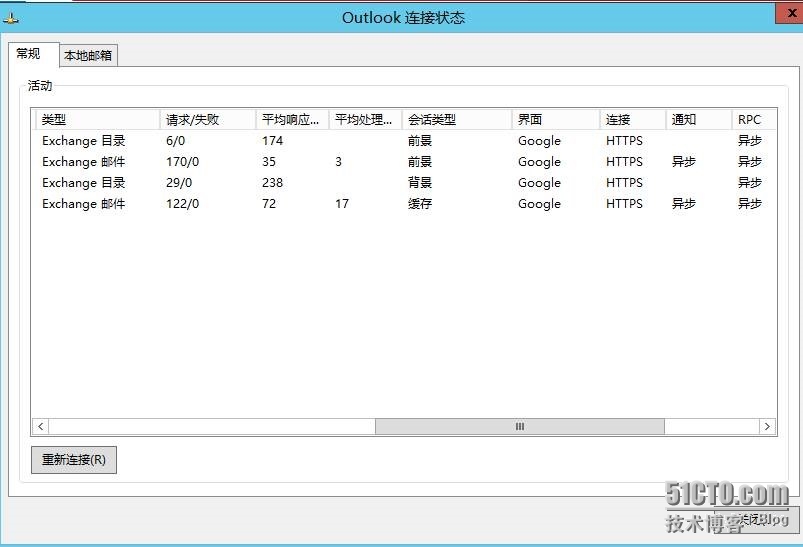Click 前景 in the 170/0 row
The image size is (803, 547).
click(x=420, y=162)
